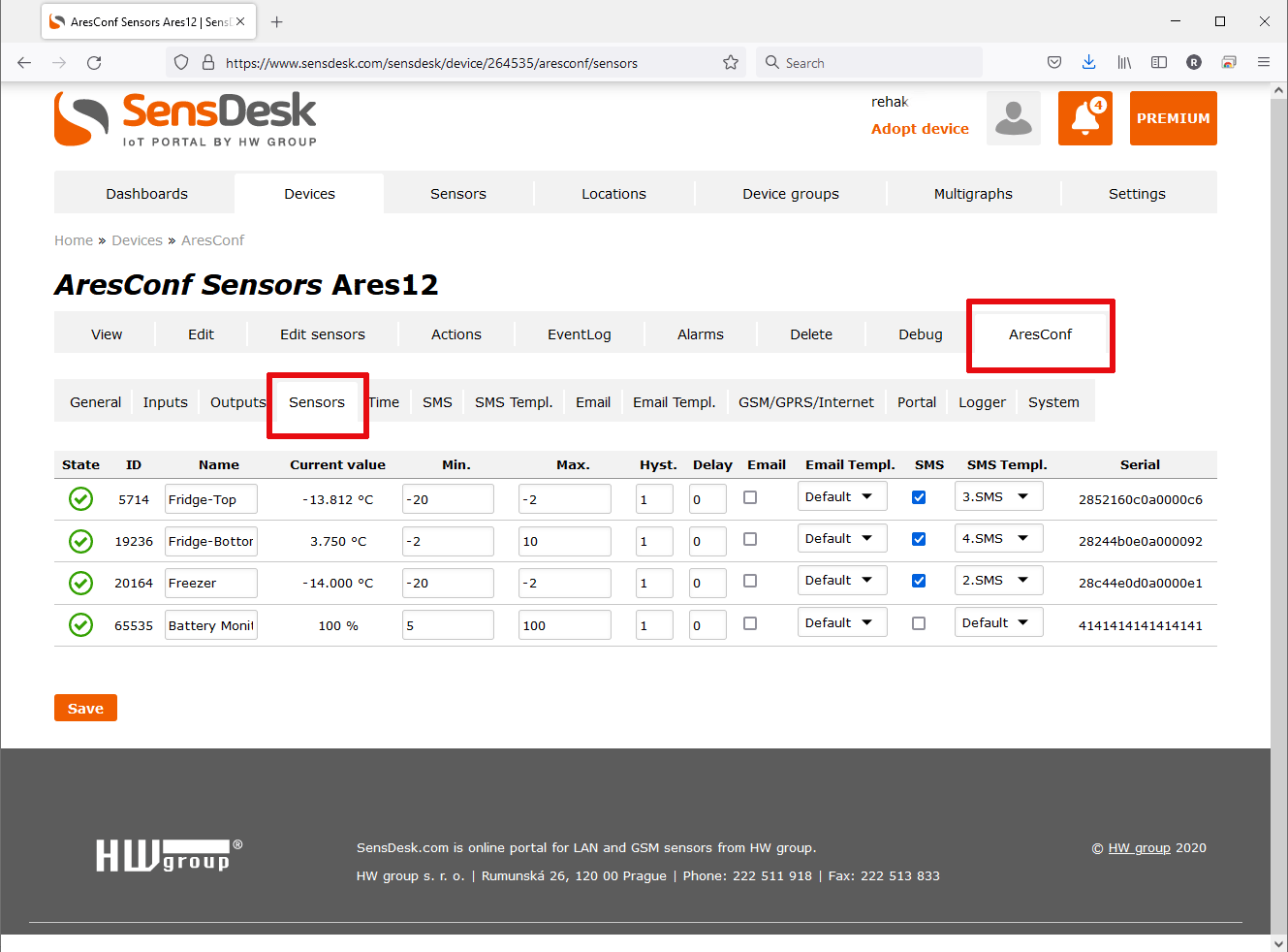Open the 3.SMS template dropdown

(x=998, y=496)
